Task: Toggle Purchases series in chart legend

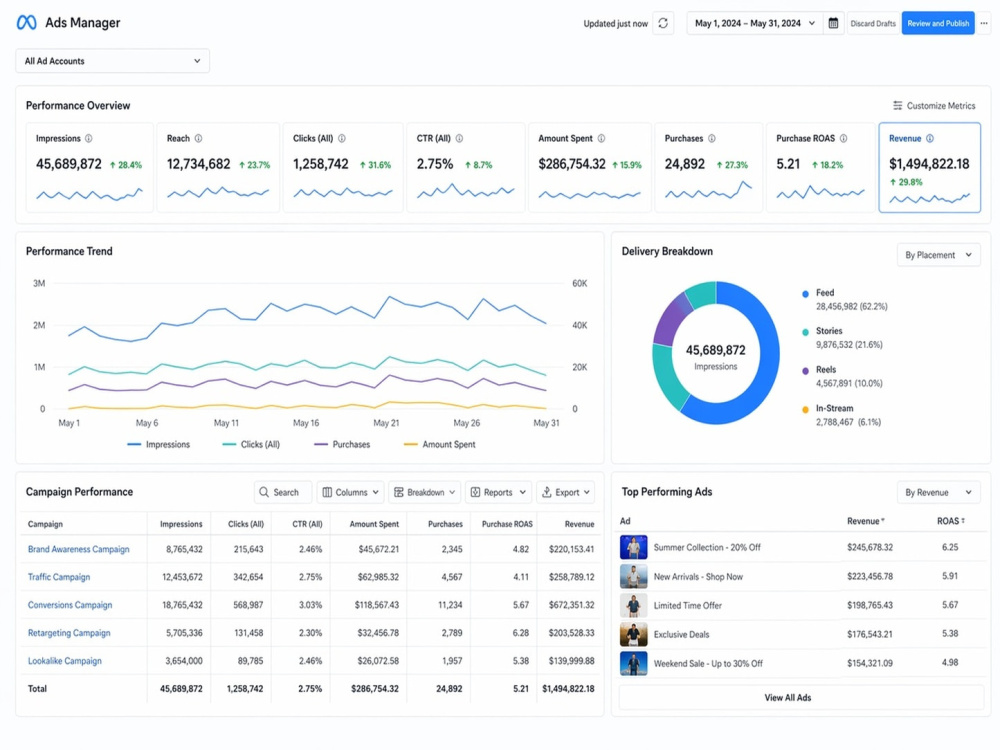Action: click(342, 445)
